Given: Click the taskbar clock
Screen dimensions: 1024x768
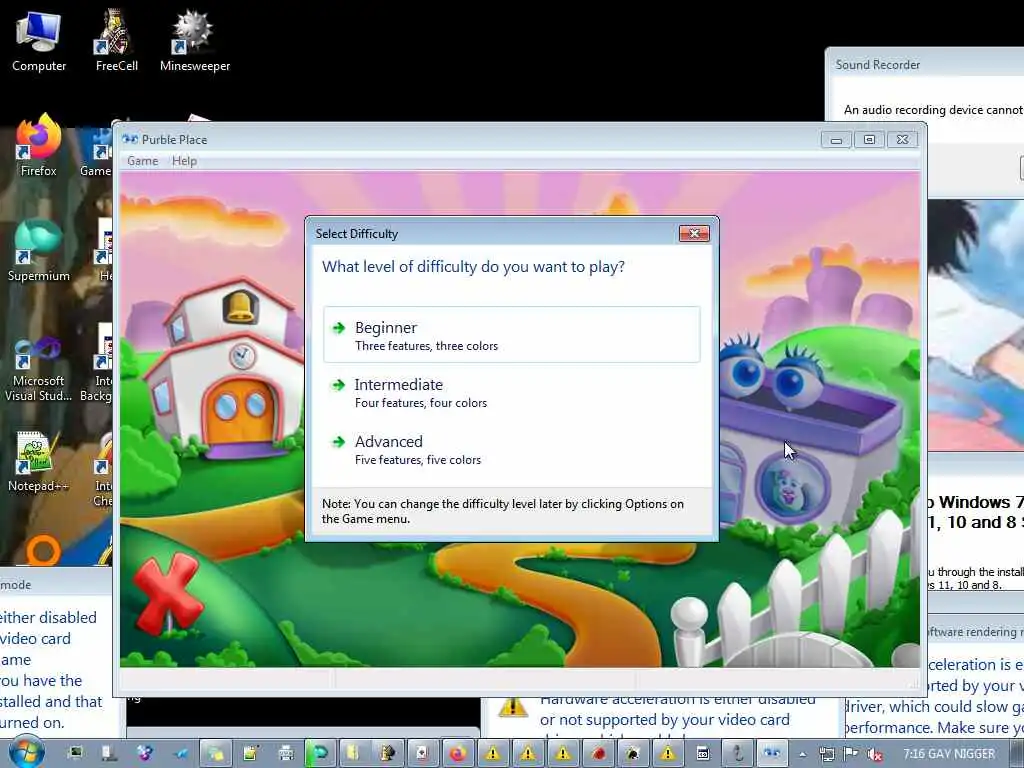Looking at the screenshot, I should tap(948, 754).
